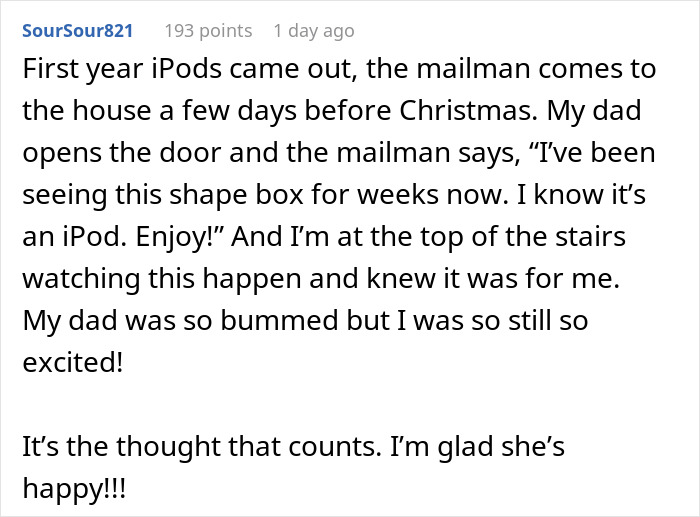The height and width of the screenshot is (517, 700).
Task: Open the SourSour821 user profile
Action: click(77, 31)
